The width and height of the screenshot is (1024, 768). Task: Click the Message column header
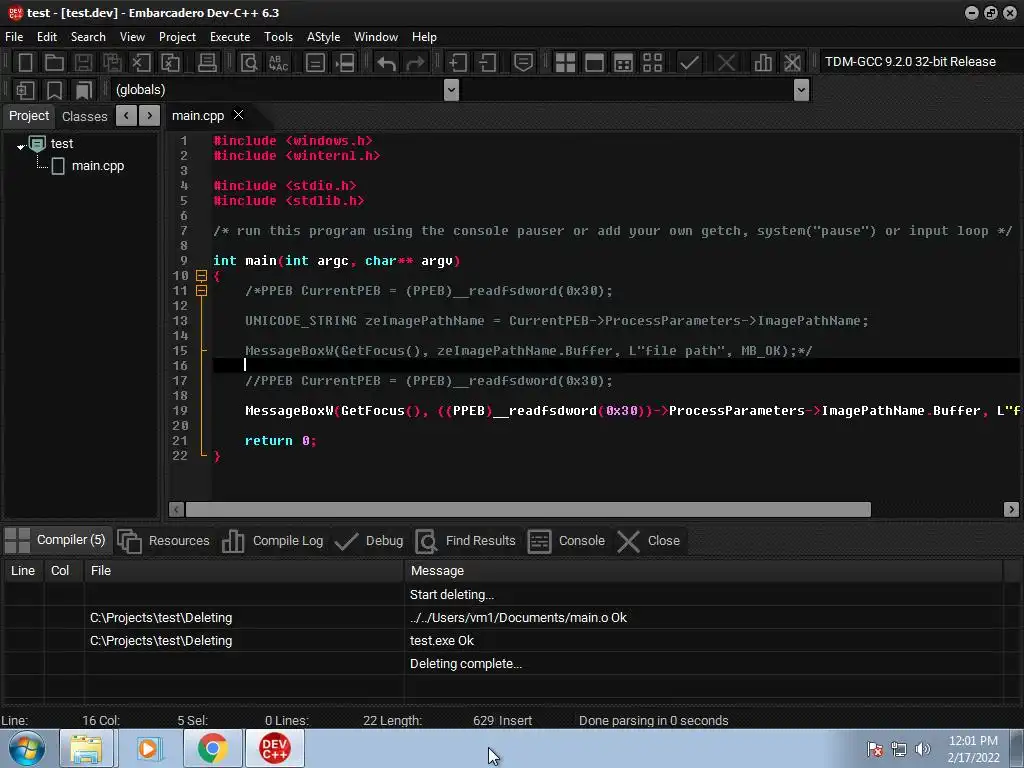pos(703,571)
